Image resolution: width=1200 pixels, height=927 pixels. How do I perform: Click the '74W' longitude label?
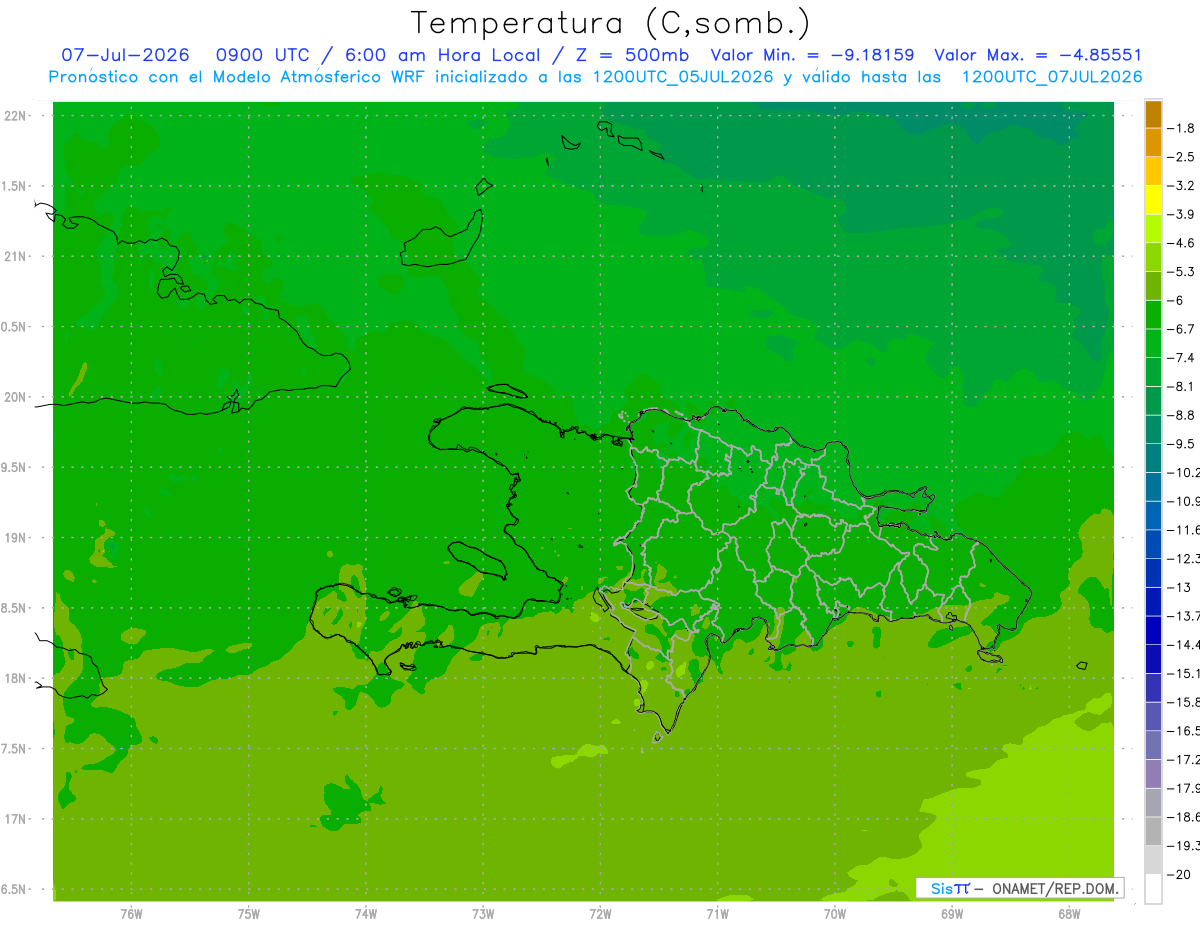366,913
